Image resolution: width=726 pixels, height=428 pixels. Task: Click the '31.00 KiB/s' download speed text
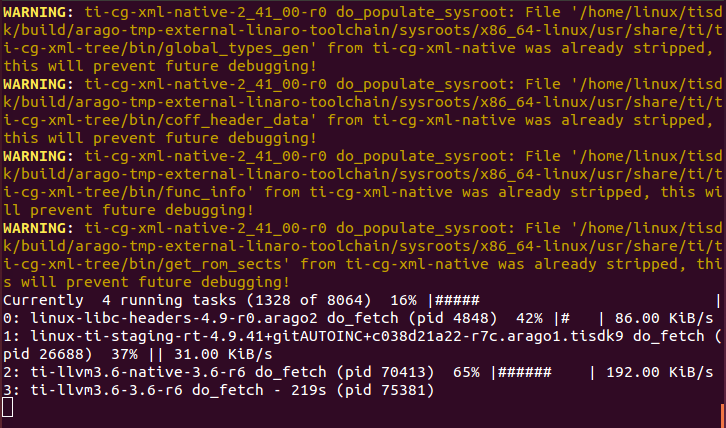pos(223,355)
